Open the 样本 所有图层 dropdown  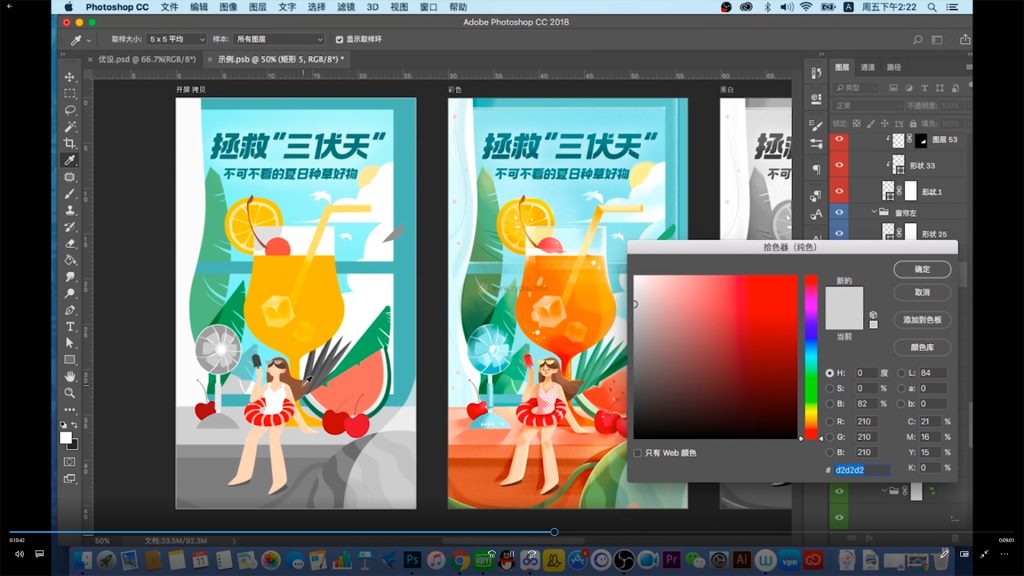[279, 40]
